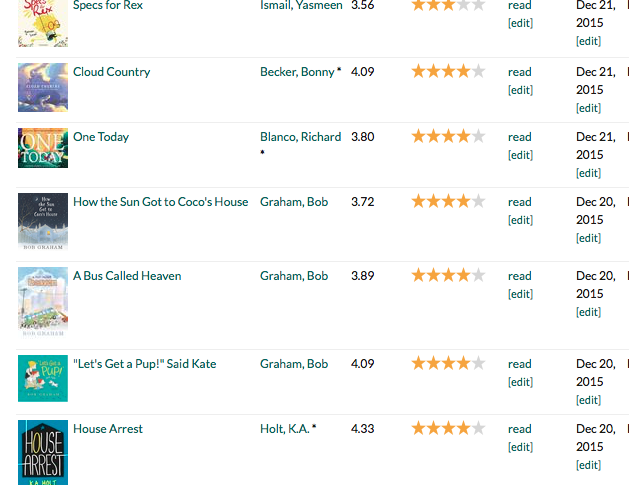Open the Cloud Country book cover thumbnail
629x485 pixels.
pos(43,87)
